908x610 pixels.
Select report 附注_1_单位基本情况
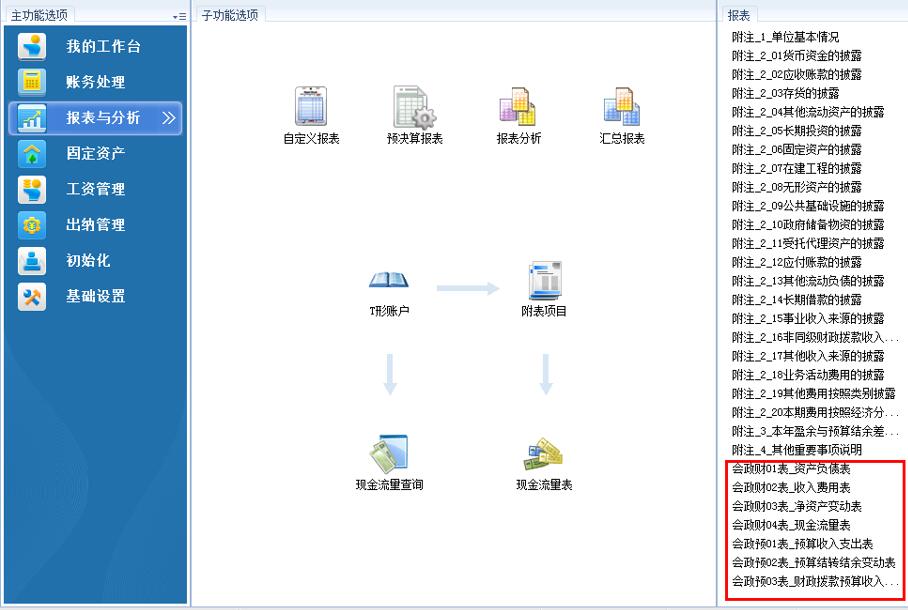[785, 37]
